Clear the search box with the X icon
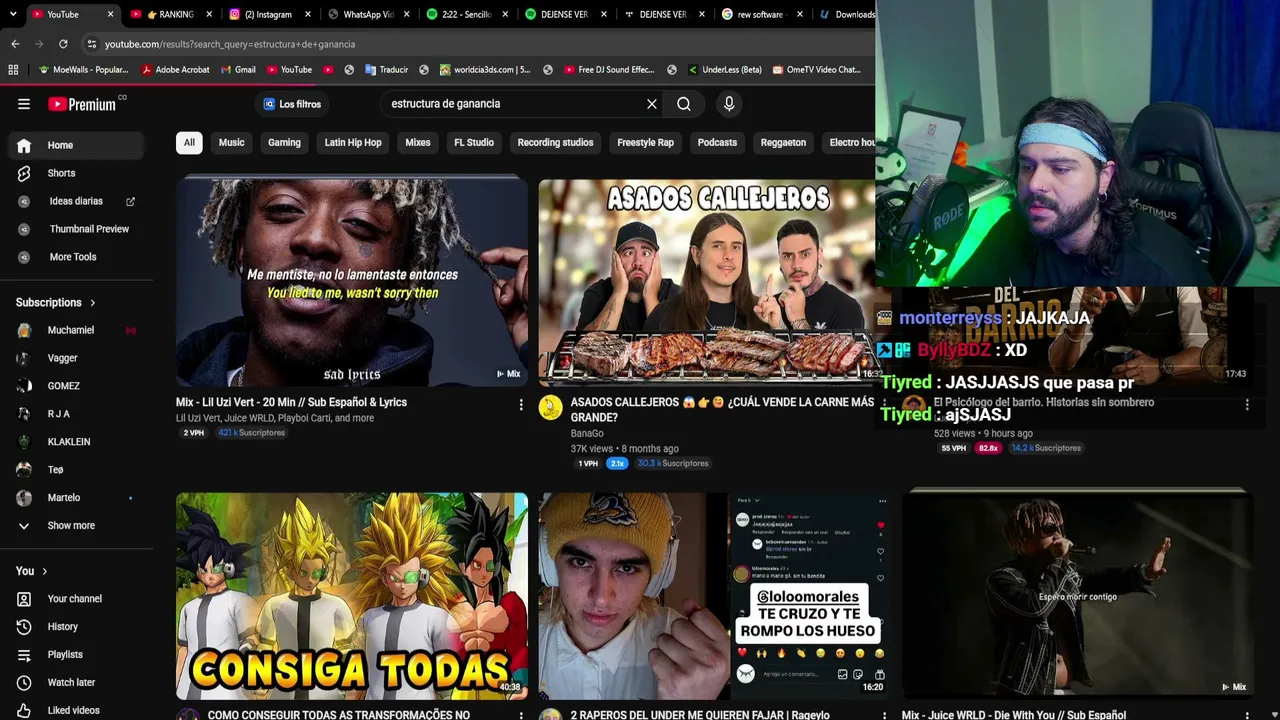The image size is (1280, 720). click(x=652, y=104)
